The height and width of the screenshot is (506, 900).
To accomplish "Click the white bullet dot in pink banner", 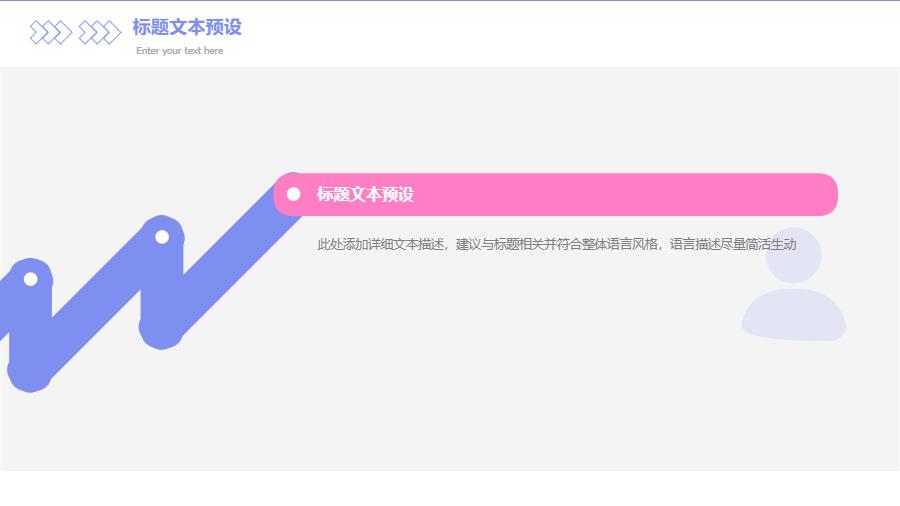I will (293, 194).
